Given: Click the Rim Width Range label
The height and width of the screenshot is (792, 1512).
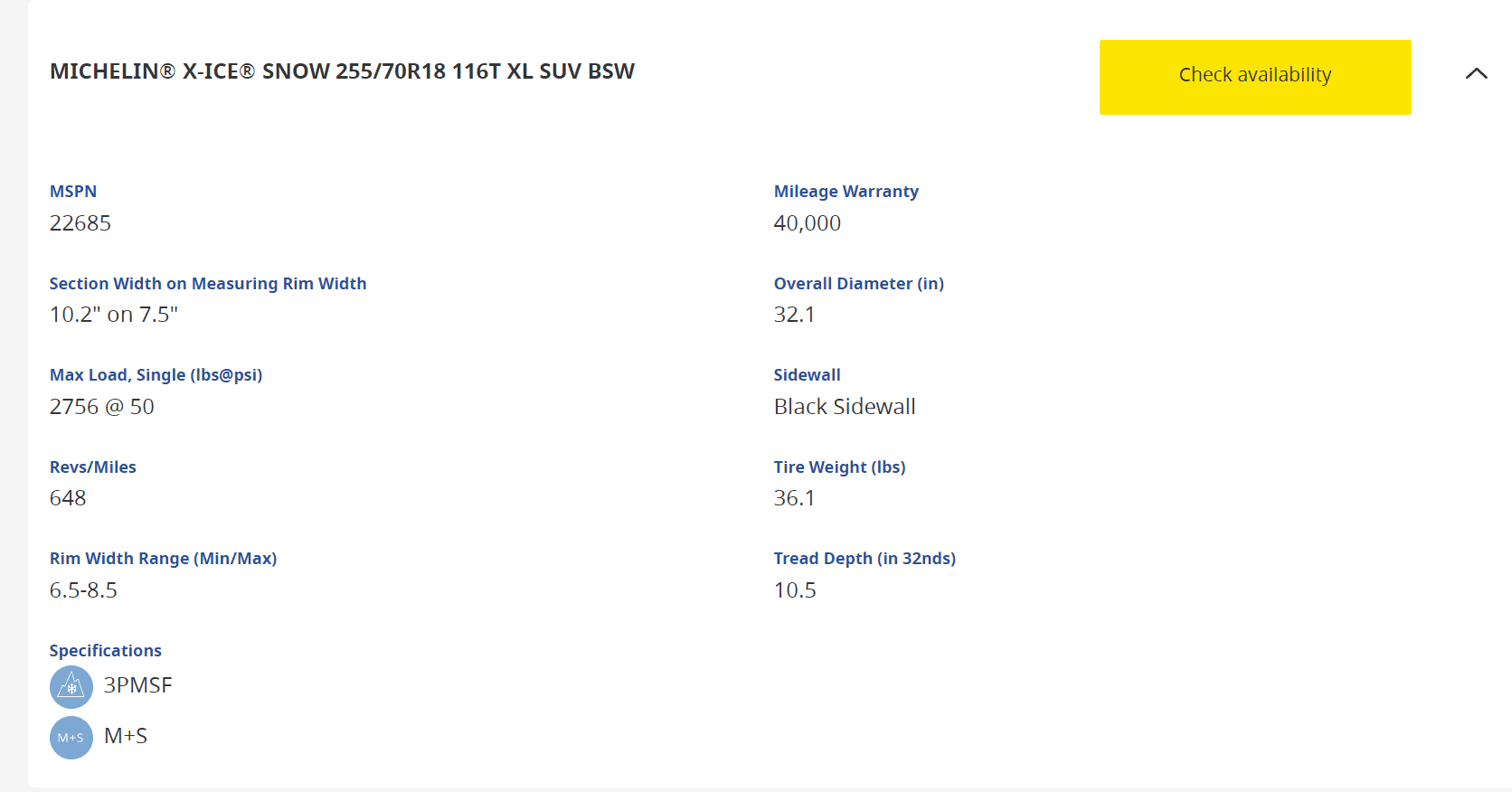Looking at the screenshot, I should 164,559.
